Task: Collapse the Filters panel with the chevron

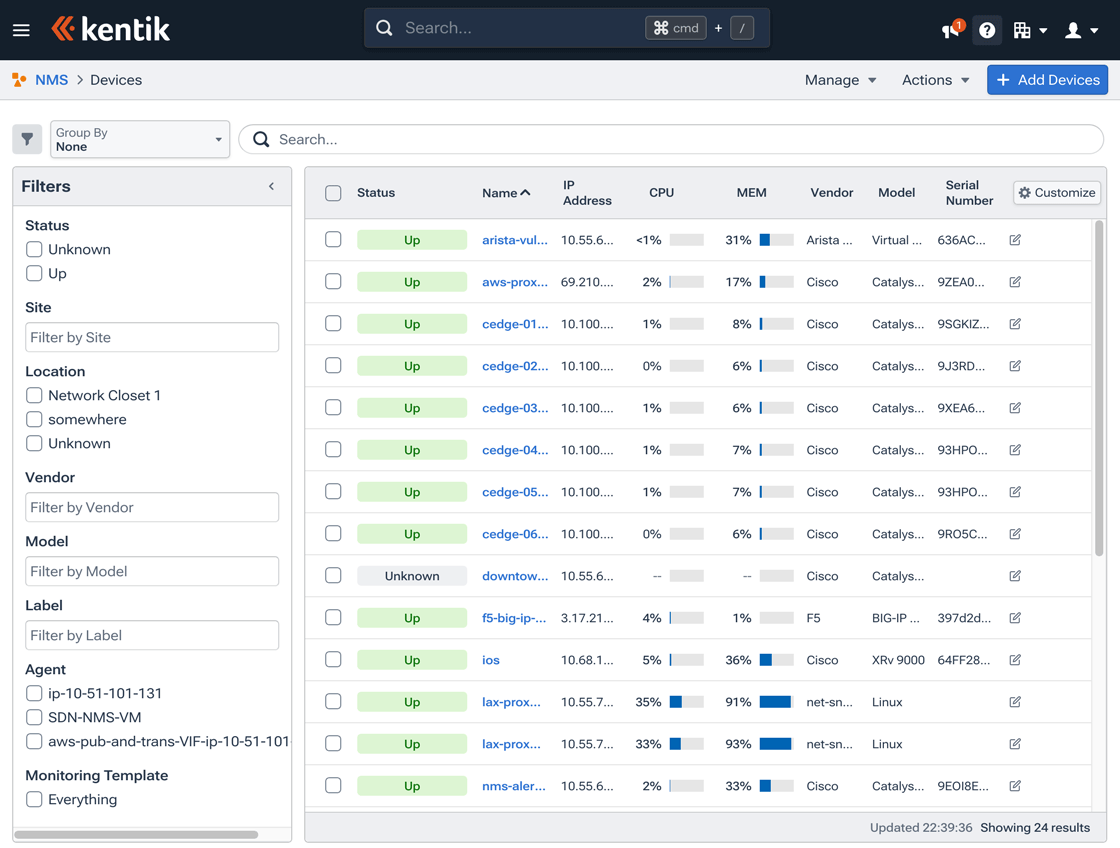Action: pos(270,186)
